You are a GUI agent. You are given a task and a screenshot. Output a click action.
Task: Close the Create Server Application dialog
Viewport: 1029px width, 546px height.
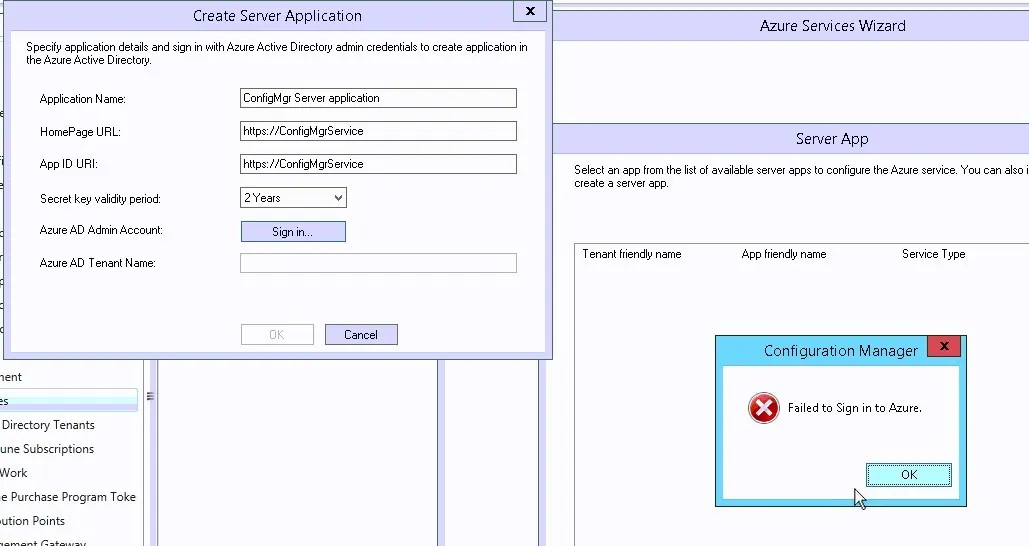coord(530,11)
